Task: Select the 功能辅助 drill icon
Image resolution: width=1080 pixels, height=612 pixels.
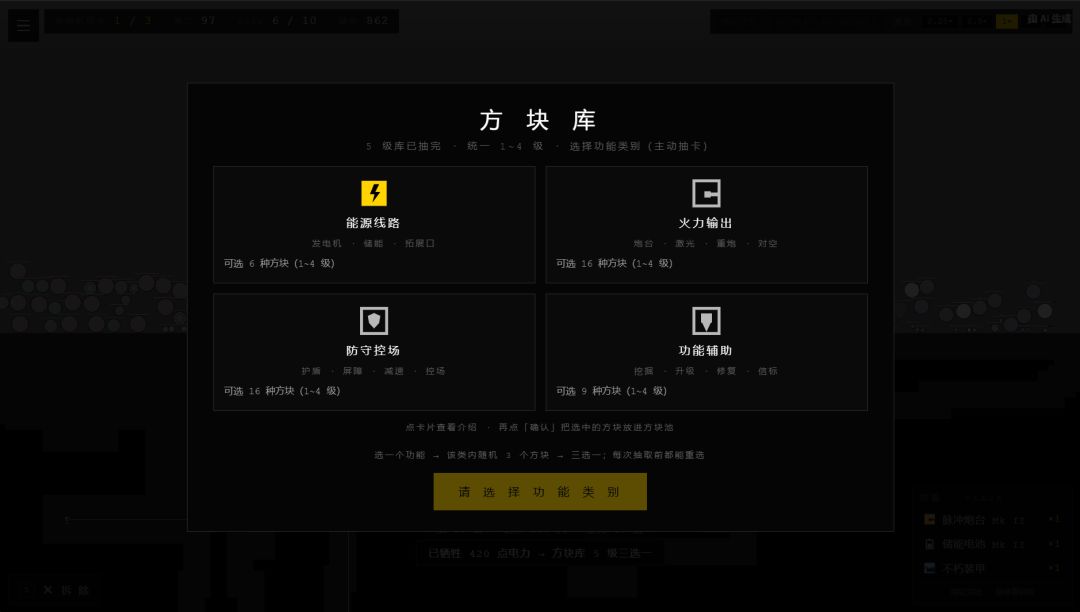Action: (706, 321)
